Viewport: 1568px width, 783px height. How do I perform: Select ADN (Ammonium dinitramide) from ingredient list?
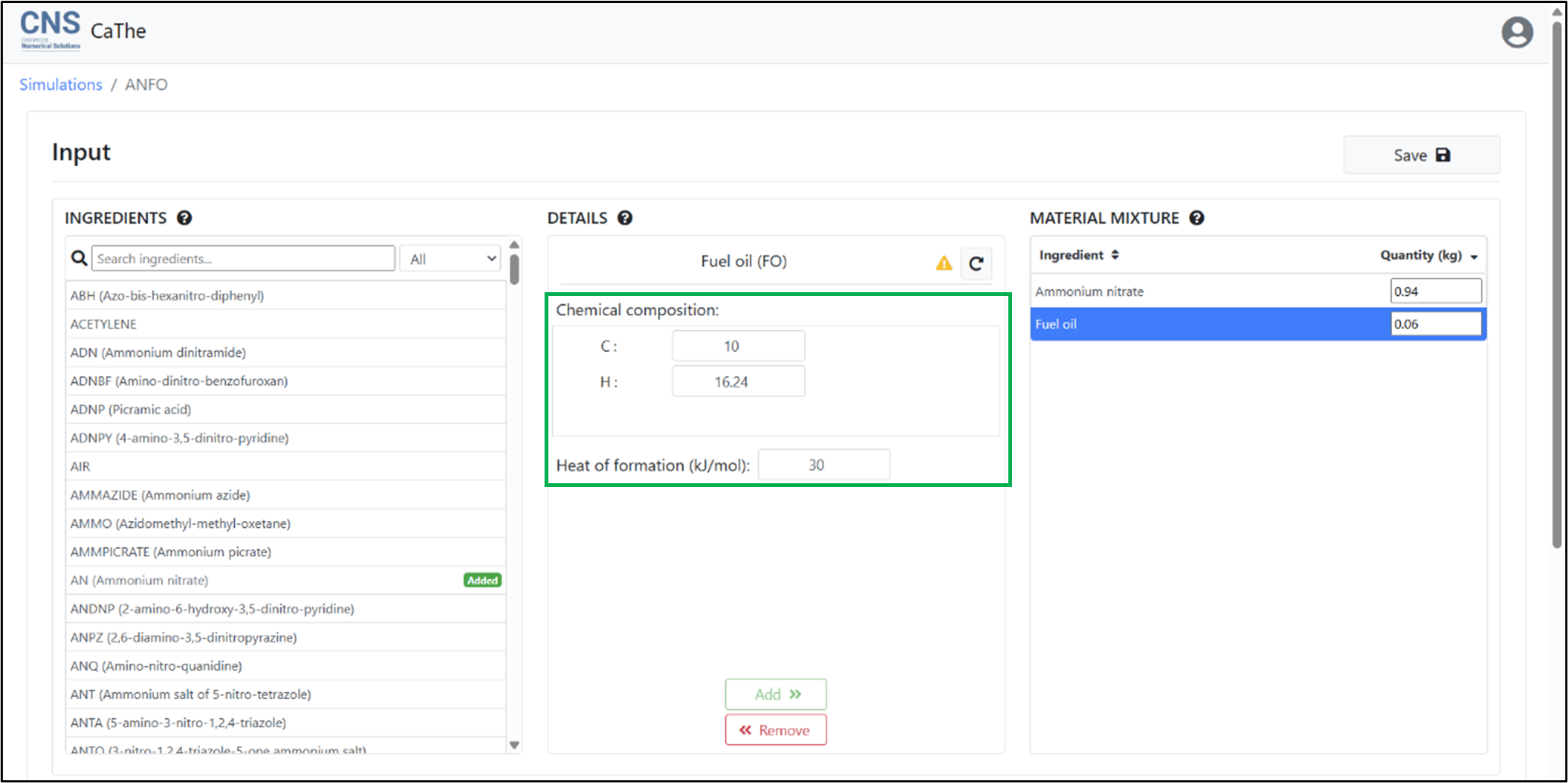[158, 353]
